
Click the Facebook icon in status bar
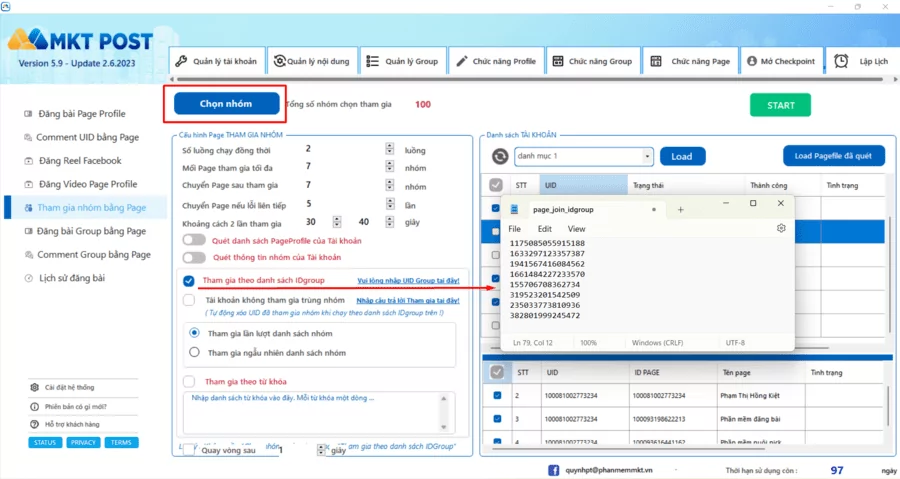(553, 470)
